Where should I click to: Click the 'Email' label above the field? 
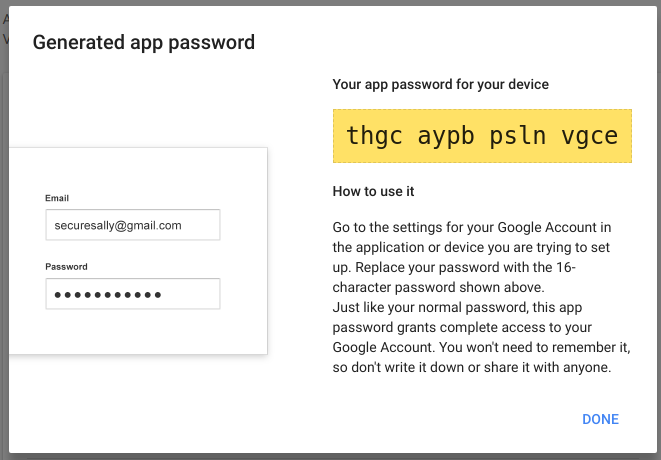(x=57, y=198)
